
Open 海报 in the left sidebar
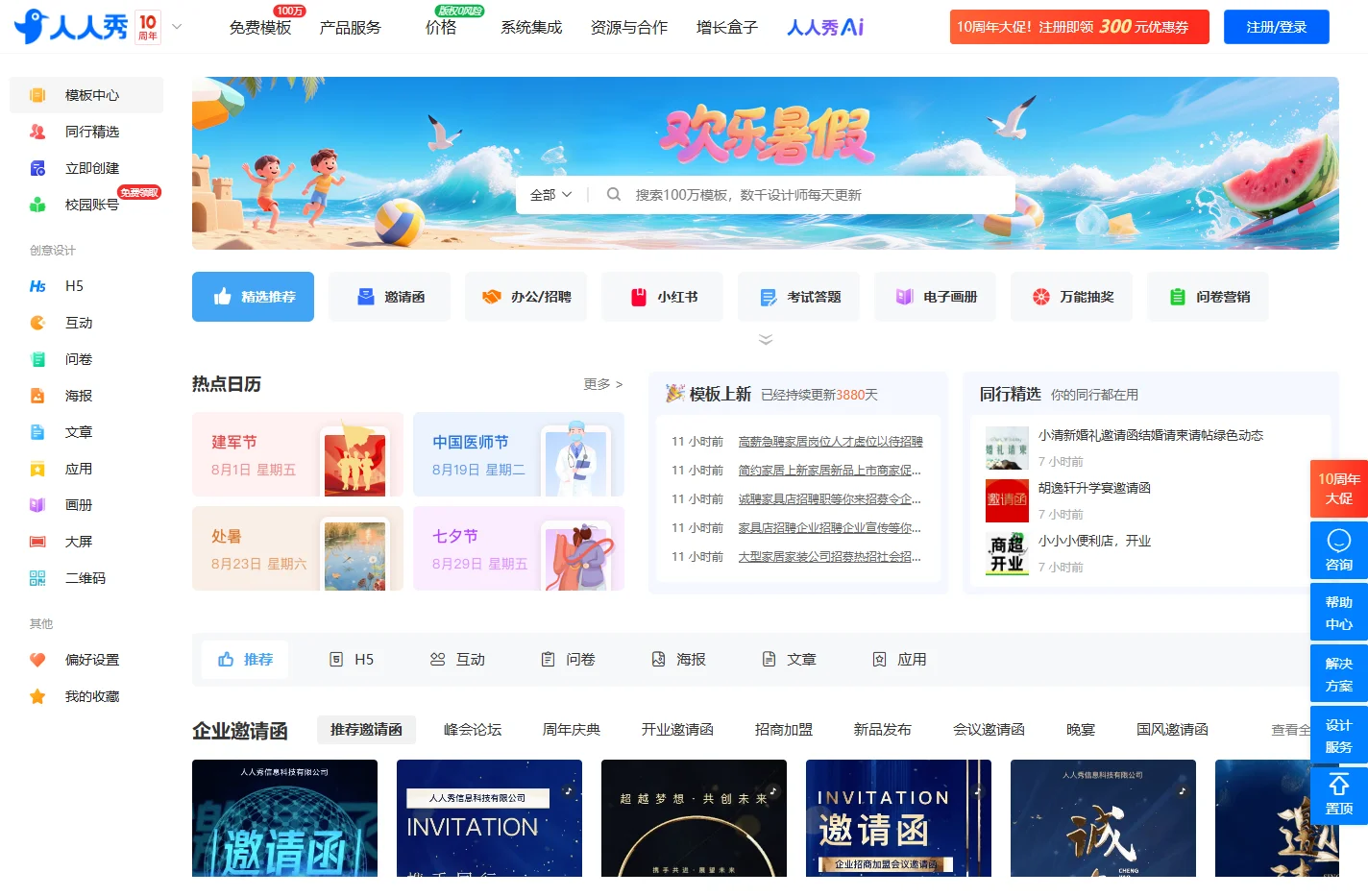tap(86, 396)
